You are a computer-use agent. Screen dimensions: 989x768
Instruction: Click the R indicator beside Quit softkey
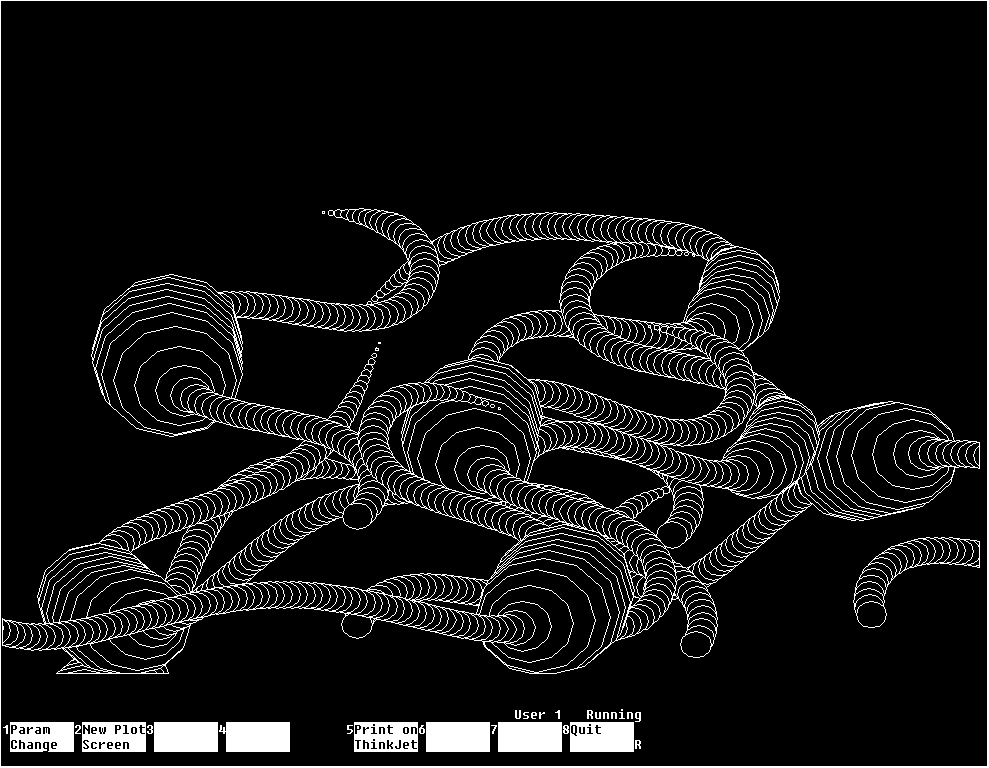coord(638,745)
